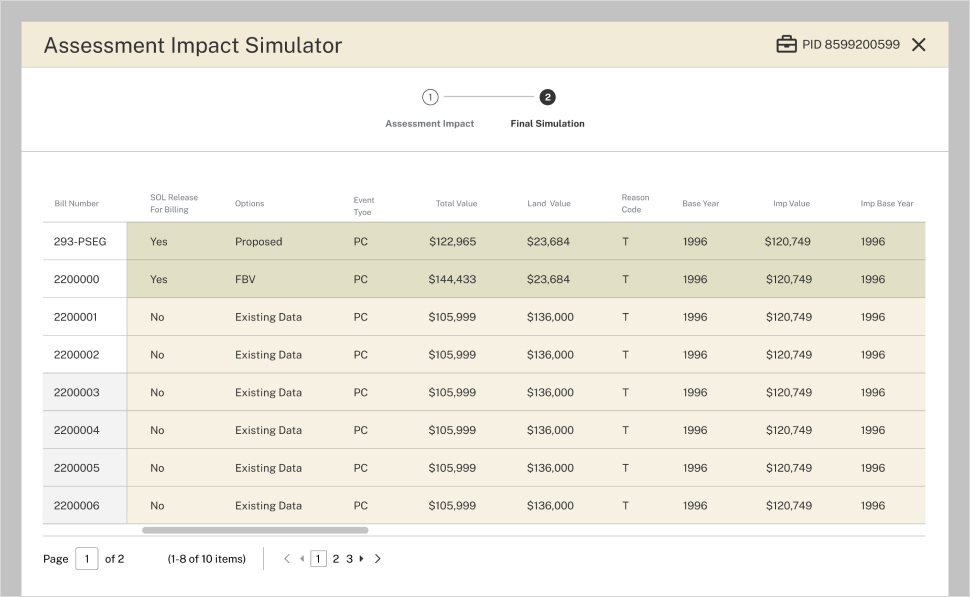Select current page 1 pagination button
The image size is (970, 597).
(x=318, y=559)
